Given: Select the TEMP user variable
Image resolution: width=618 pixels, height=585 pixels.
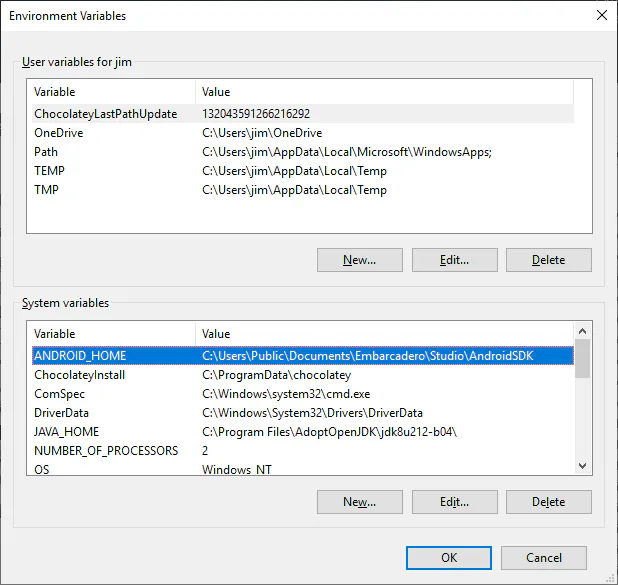Looking at the screenshot, I should [49, 171].
